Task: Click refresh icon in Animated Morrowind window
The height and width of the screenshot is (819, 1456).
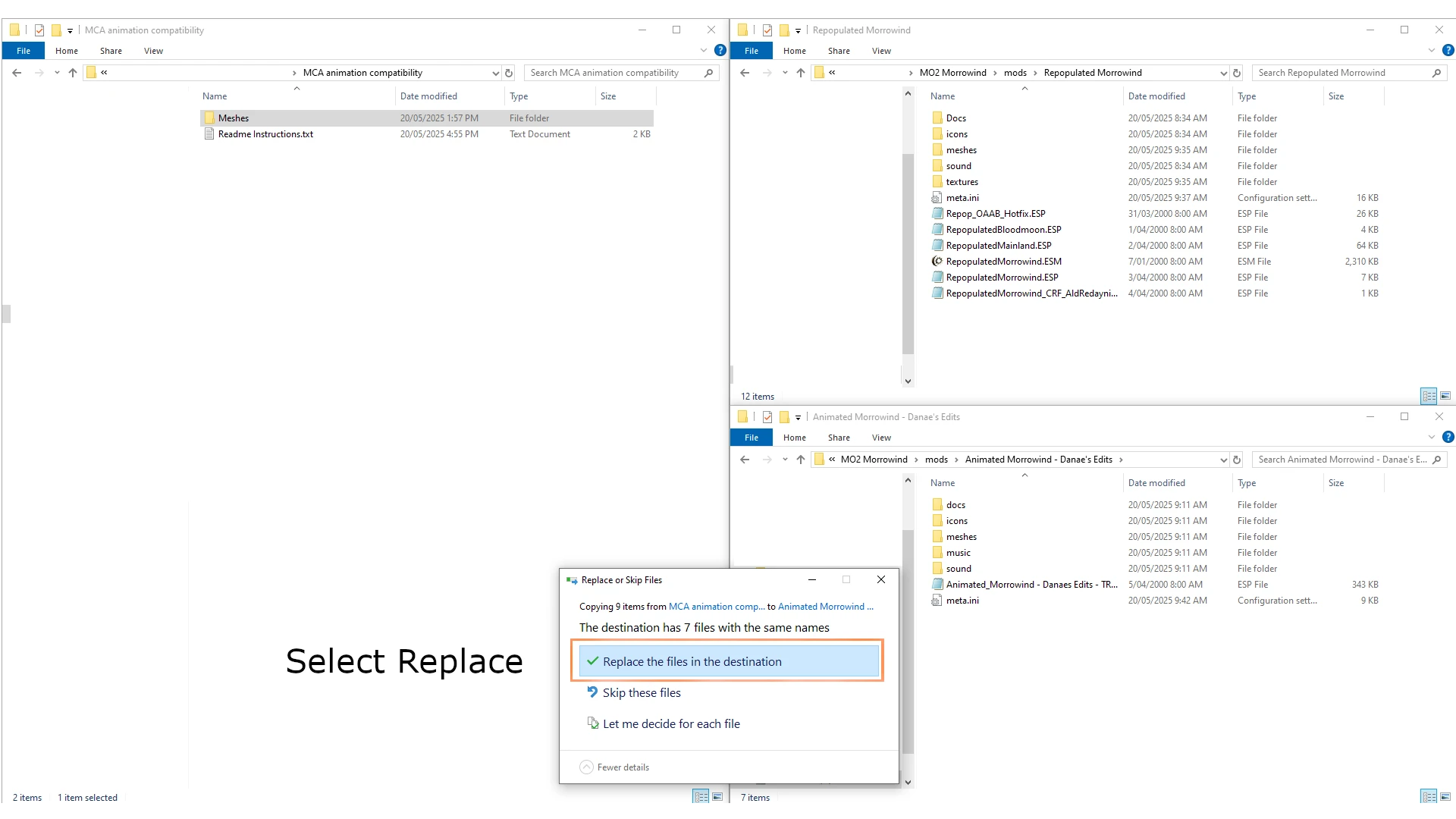Action: point(1237,460)
